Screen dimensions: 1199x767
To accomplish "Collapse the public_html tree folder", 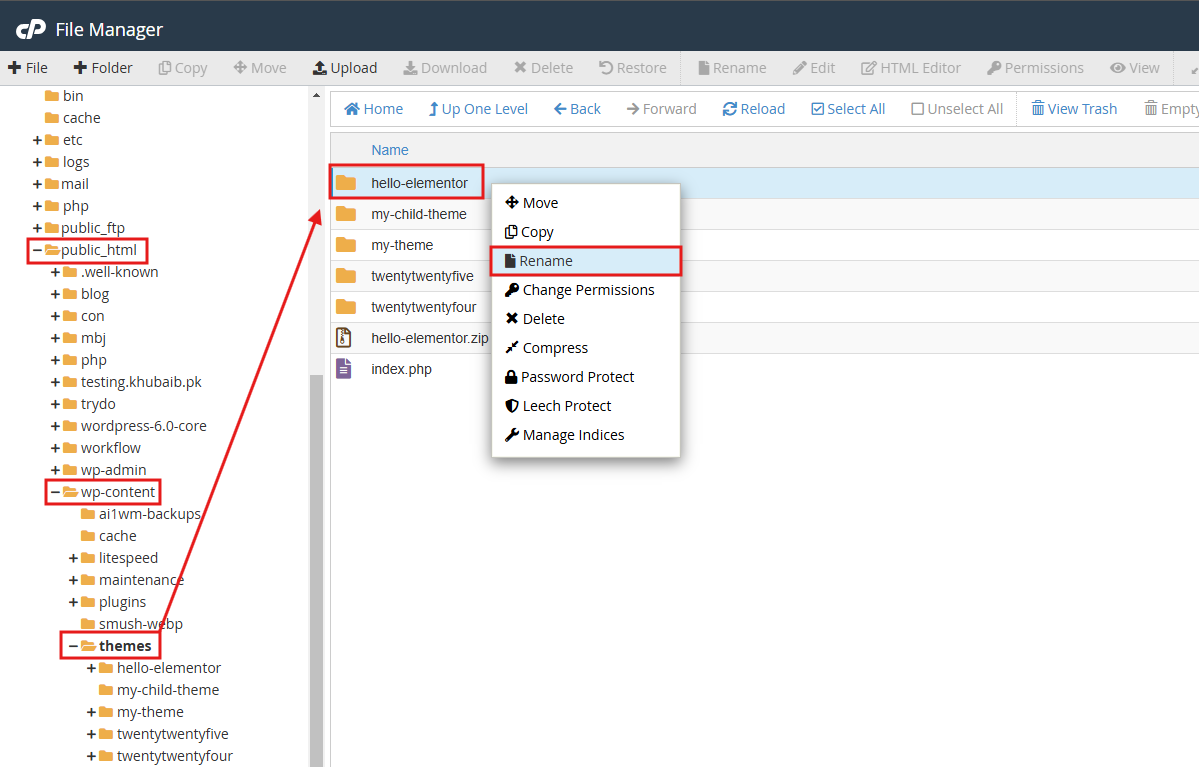I will coord(38,250).
